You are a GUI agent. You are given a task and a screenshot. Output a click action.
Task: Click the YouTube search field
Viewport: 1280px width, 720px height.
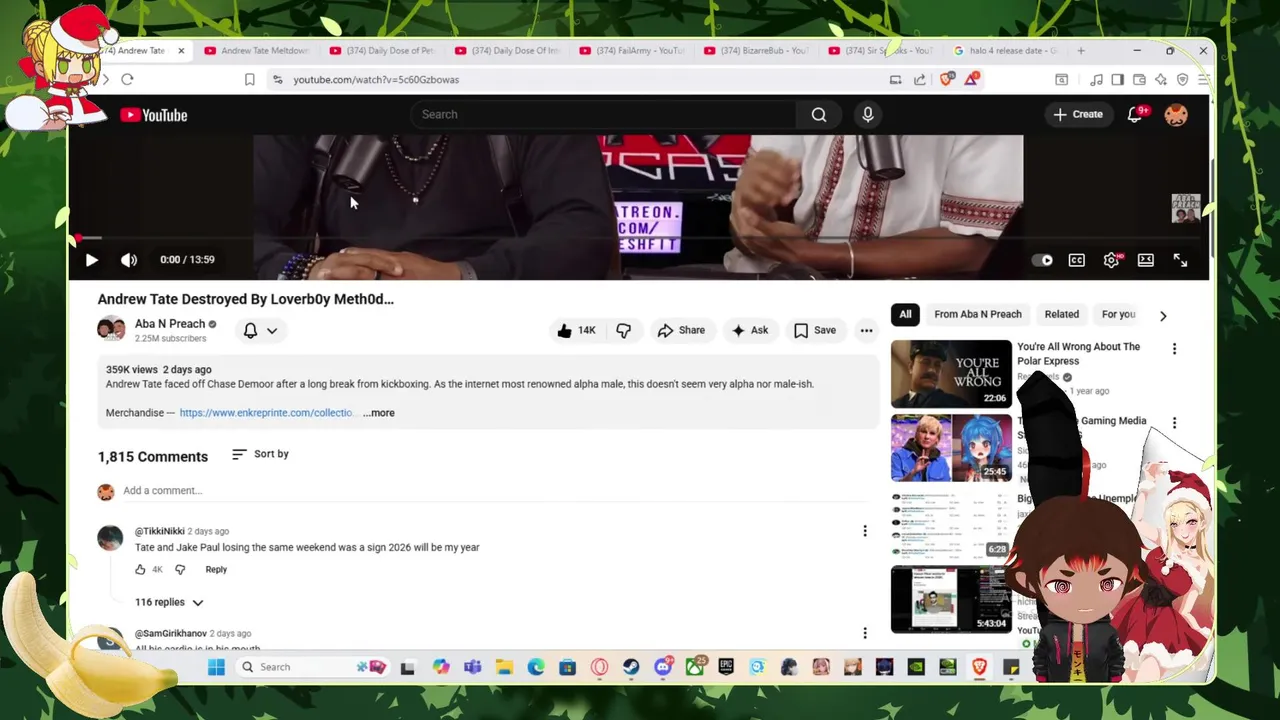603,114
